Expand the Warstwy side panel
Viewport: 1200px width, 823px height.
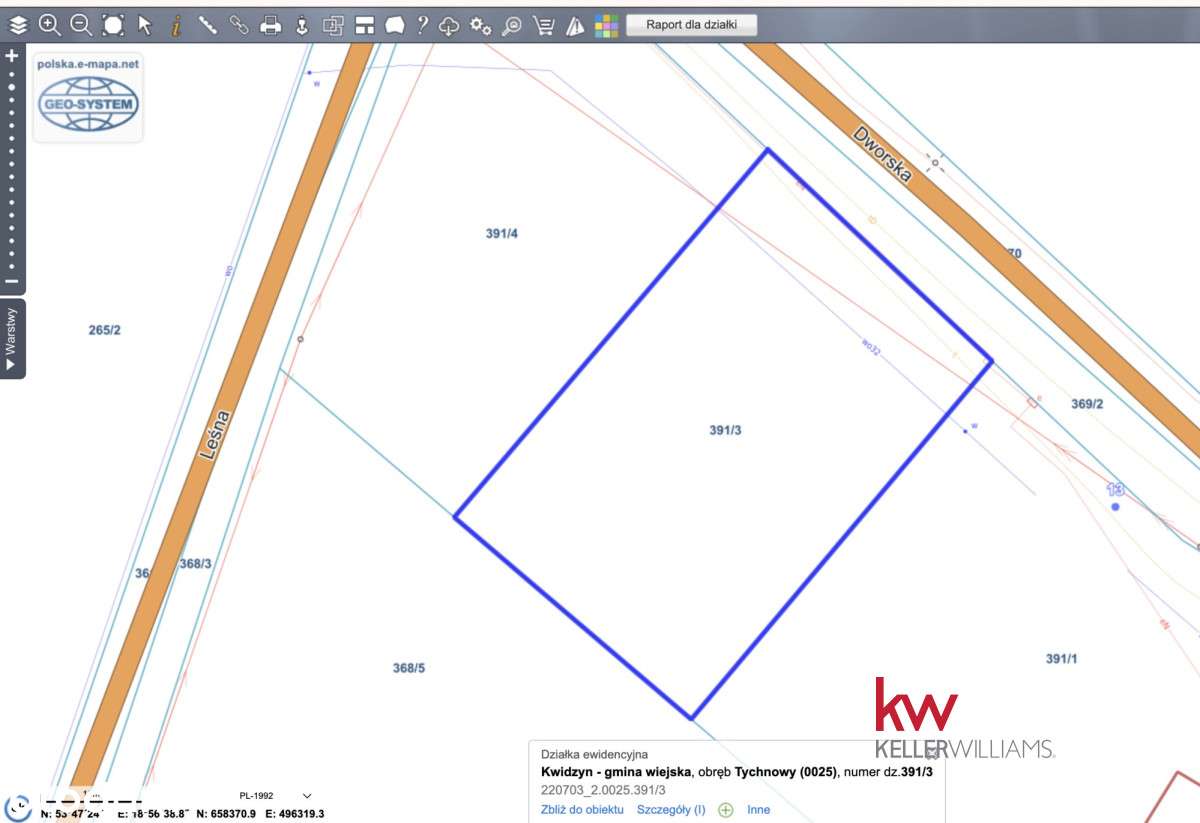pos(12,339)
